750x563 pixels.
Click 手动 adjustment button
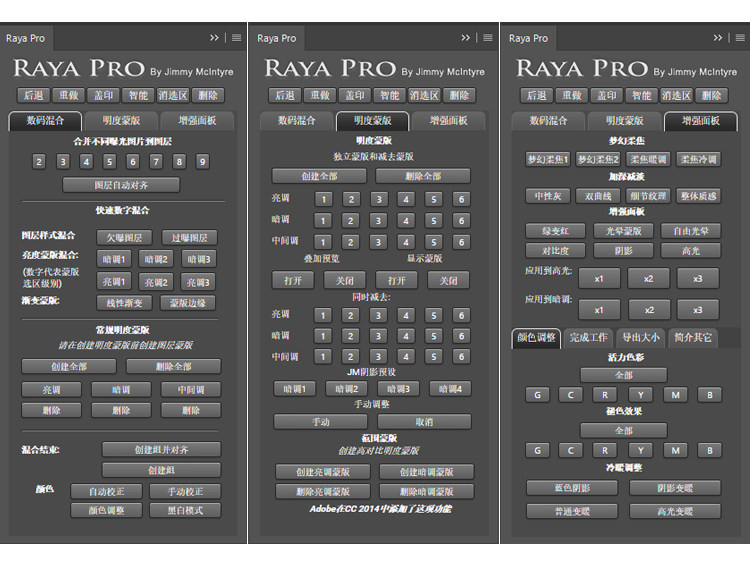point(320,422)
